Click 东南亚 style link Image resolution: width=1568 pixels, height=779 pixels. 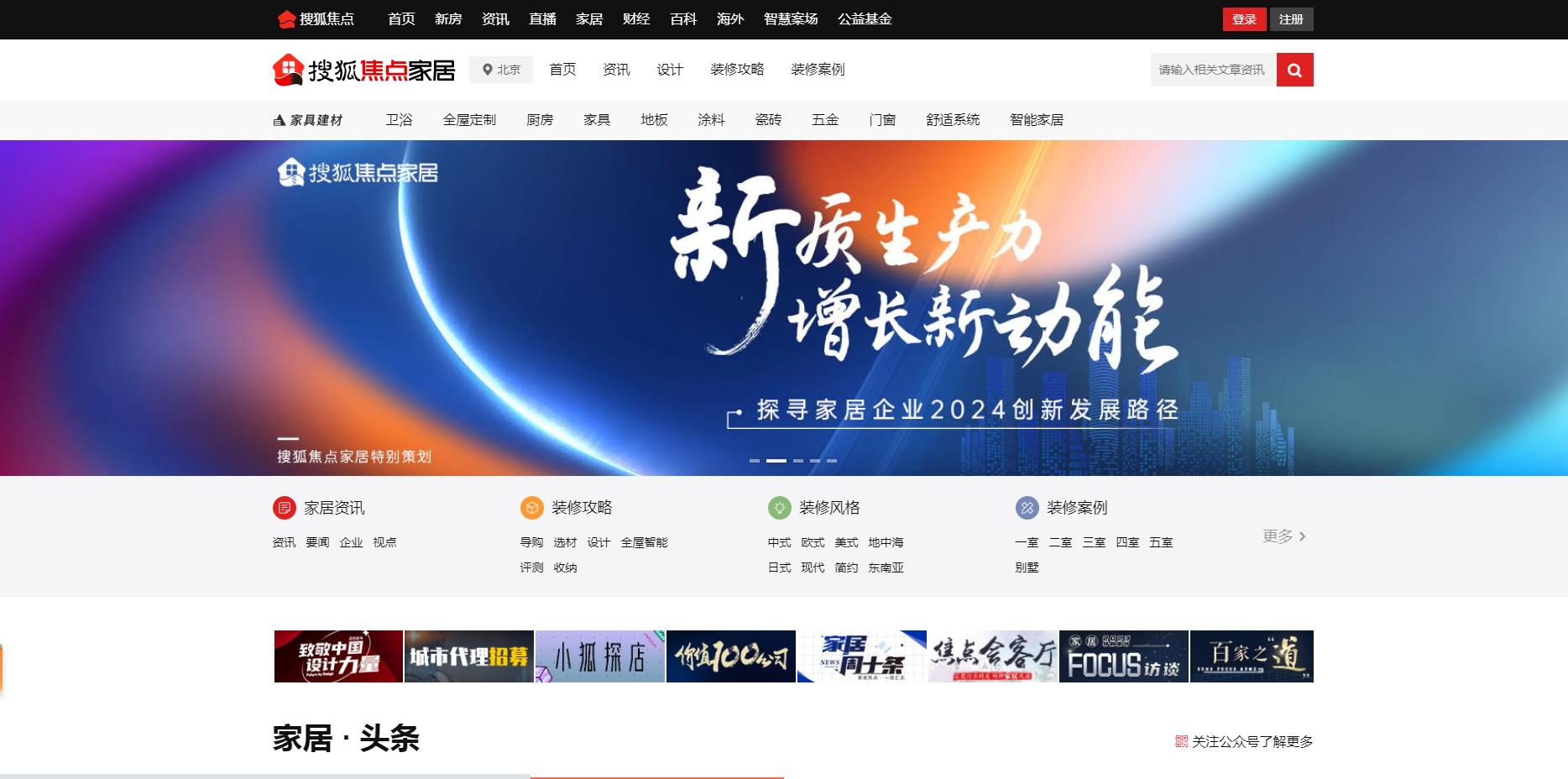tap(886, 567)
